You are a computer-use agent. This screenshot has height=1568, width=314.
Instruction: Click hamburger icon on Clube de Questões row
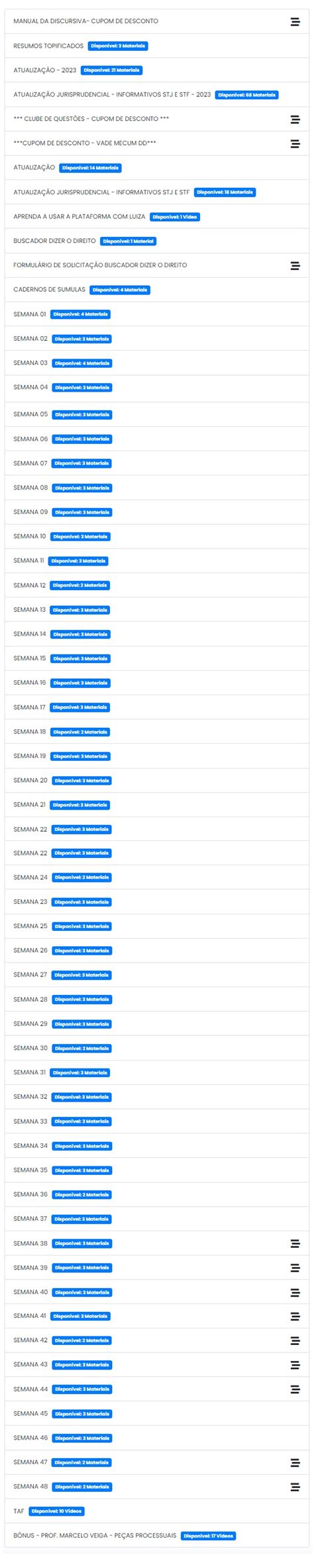click(295, 120)
